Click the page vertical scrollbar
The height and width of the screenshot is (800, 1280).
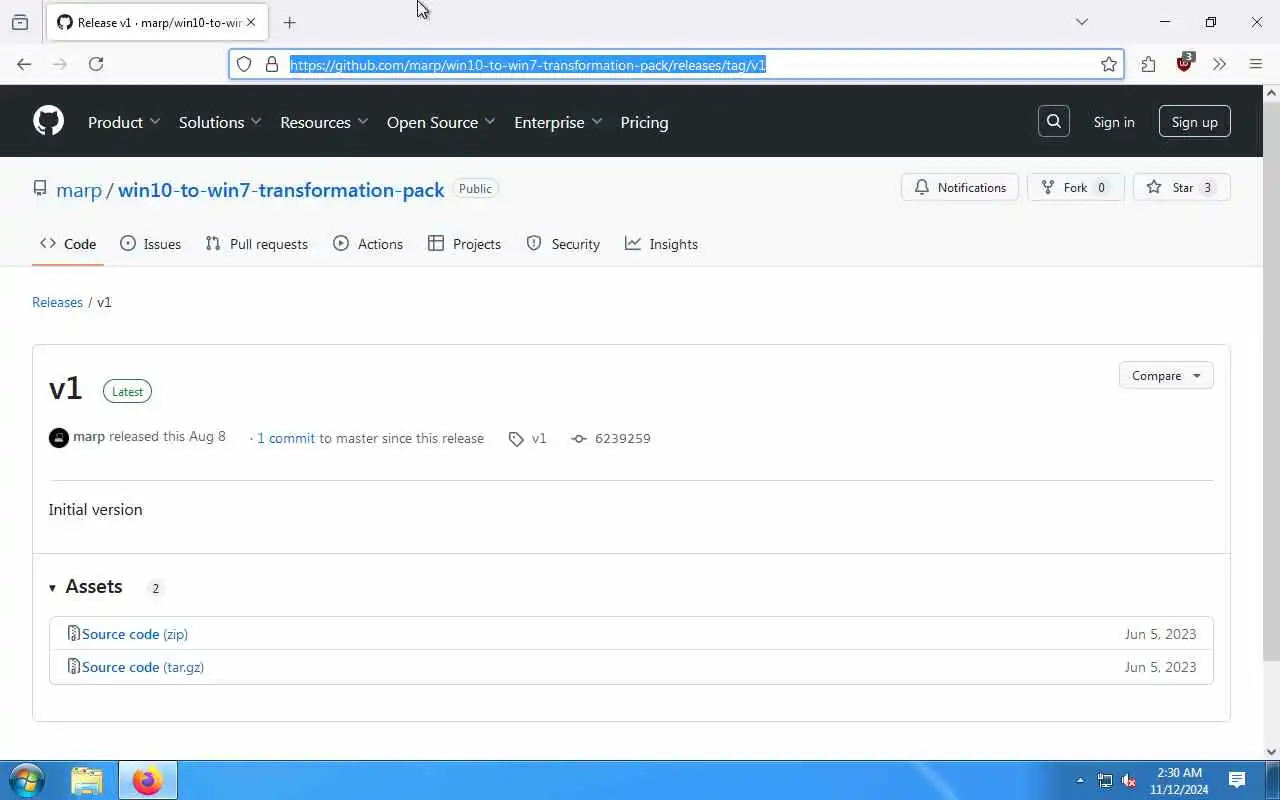[1271, 380]
